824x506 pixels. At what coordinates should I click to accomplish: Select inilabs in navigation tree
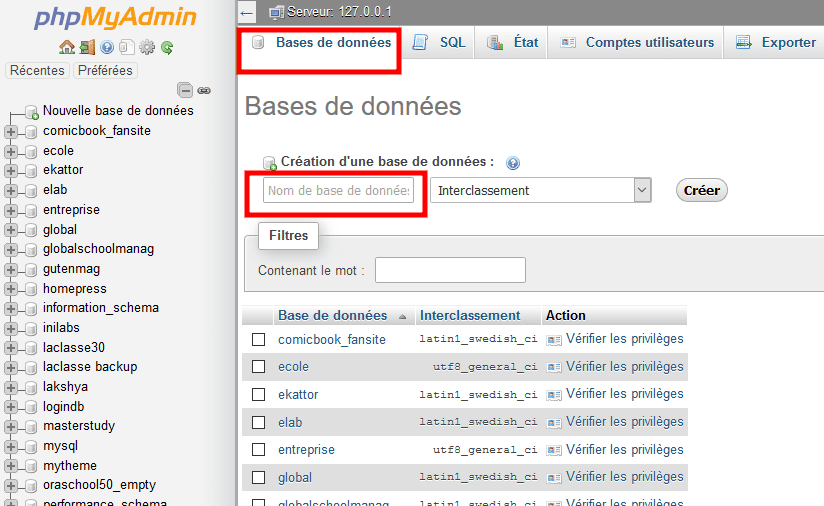61,328
